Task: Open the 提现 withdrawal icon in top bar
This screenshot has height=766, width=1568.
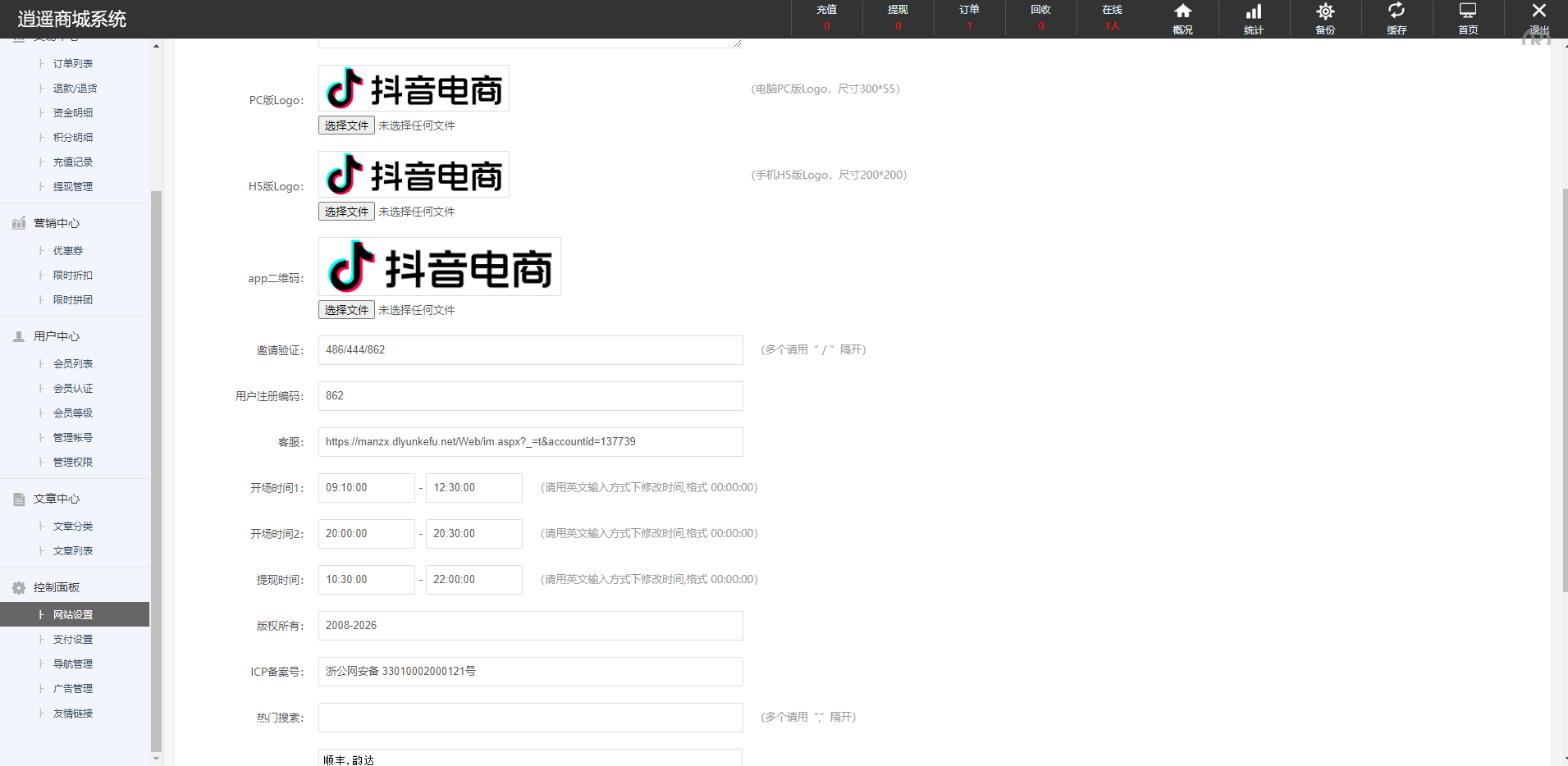Action: tap(898, 18)
